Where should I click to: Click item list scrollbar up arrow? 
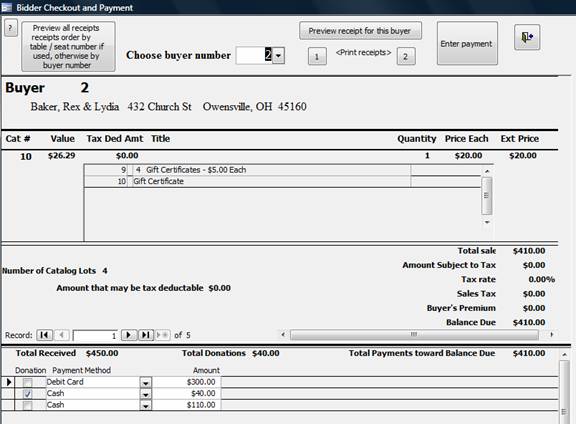click(x=487, y=171)
